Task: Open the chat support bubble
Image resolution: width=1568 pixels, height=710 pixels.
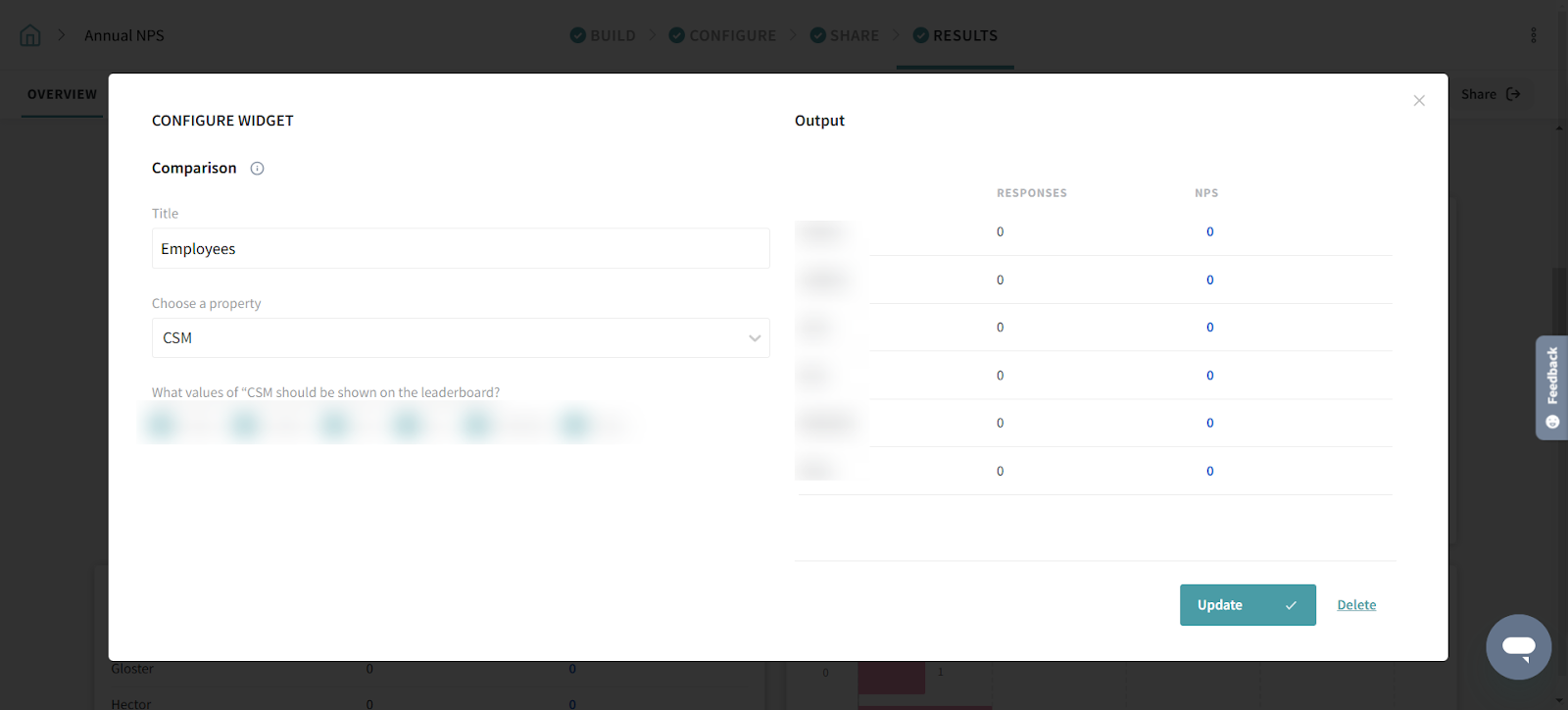Action: point(1518,647)
